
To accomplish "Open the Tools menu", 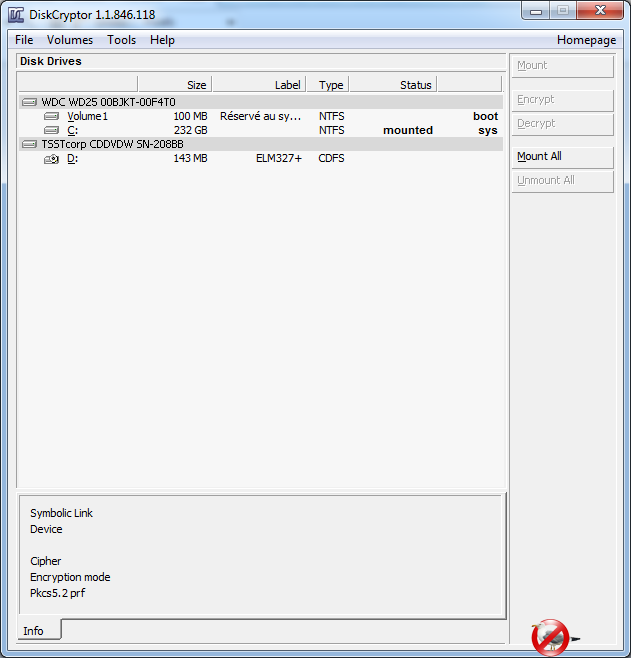I will [122, 40].
